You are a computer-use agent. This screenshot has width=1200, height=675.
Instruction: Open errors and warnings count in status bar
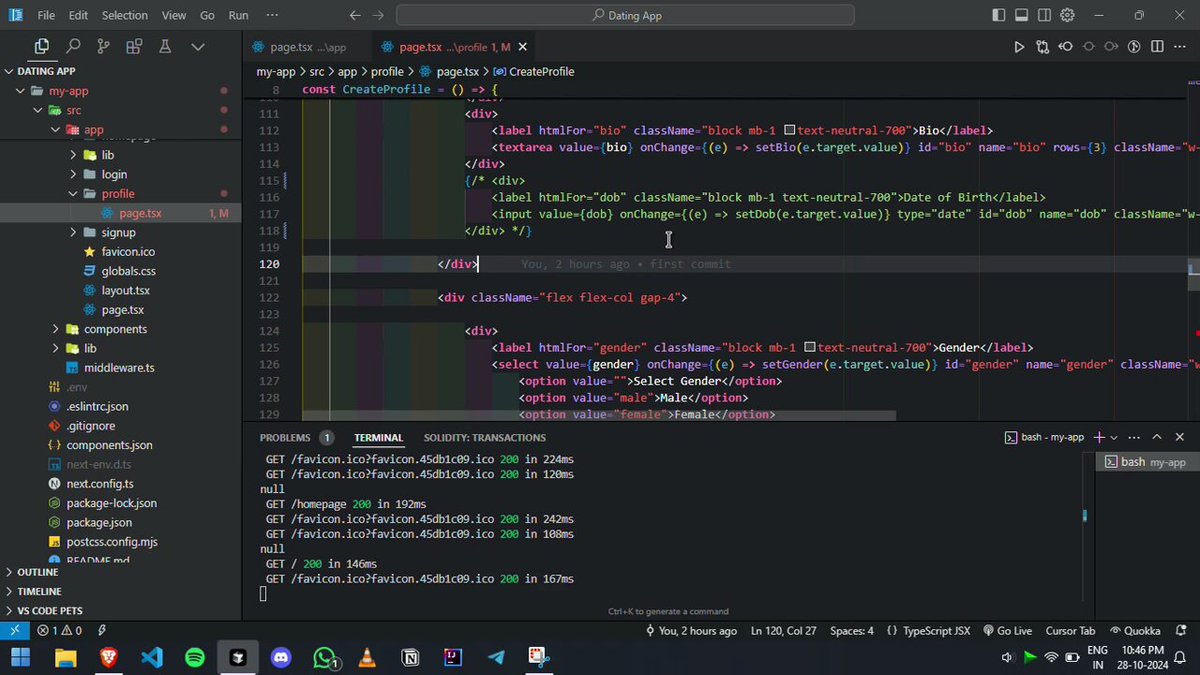(59, 630)
